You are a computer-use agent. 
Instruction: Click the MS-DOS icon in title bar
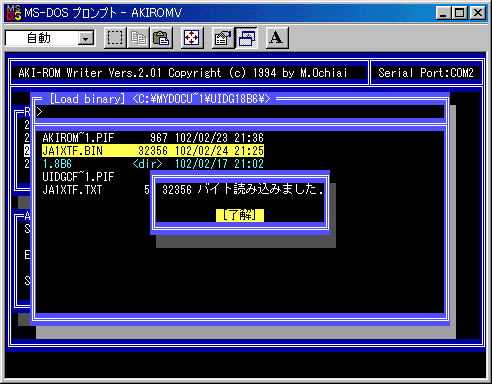coord(14,13)
